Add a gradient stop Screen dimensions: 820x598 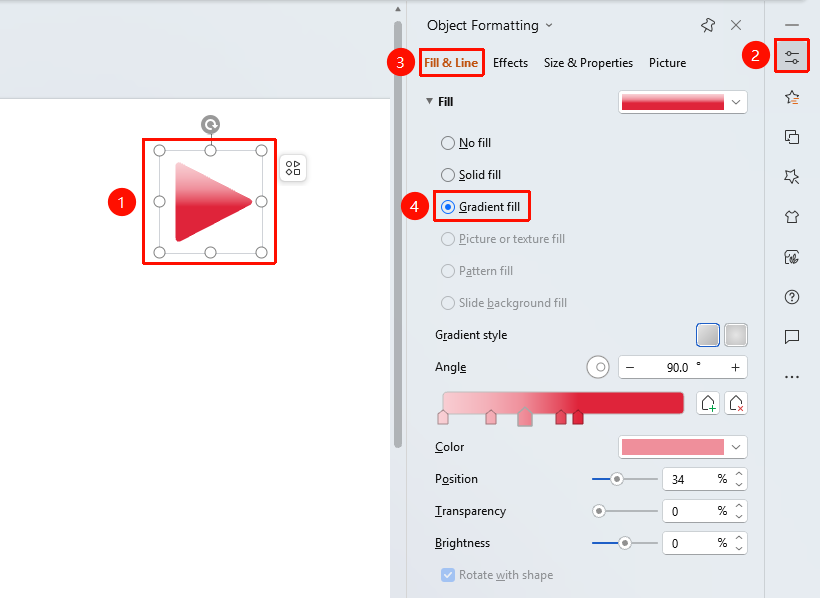[x=708, y=403]
